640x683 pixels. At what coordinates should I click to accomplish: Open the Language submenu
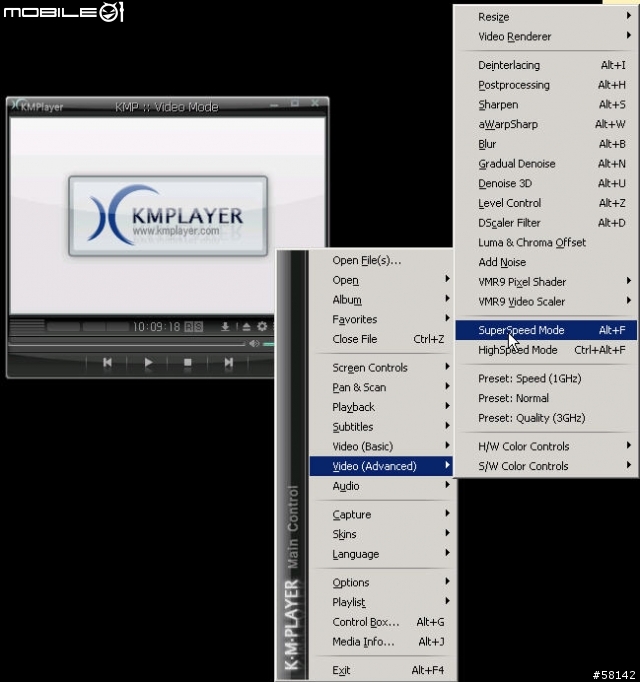[x=381, y=554]
